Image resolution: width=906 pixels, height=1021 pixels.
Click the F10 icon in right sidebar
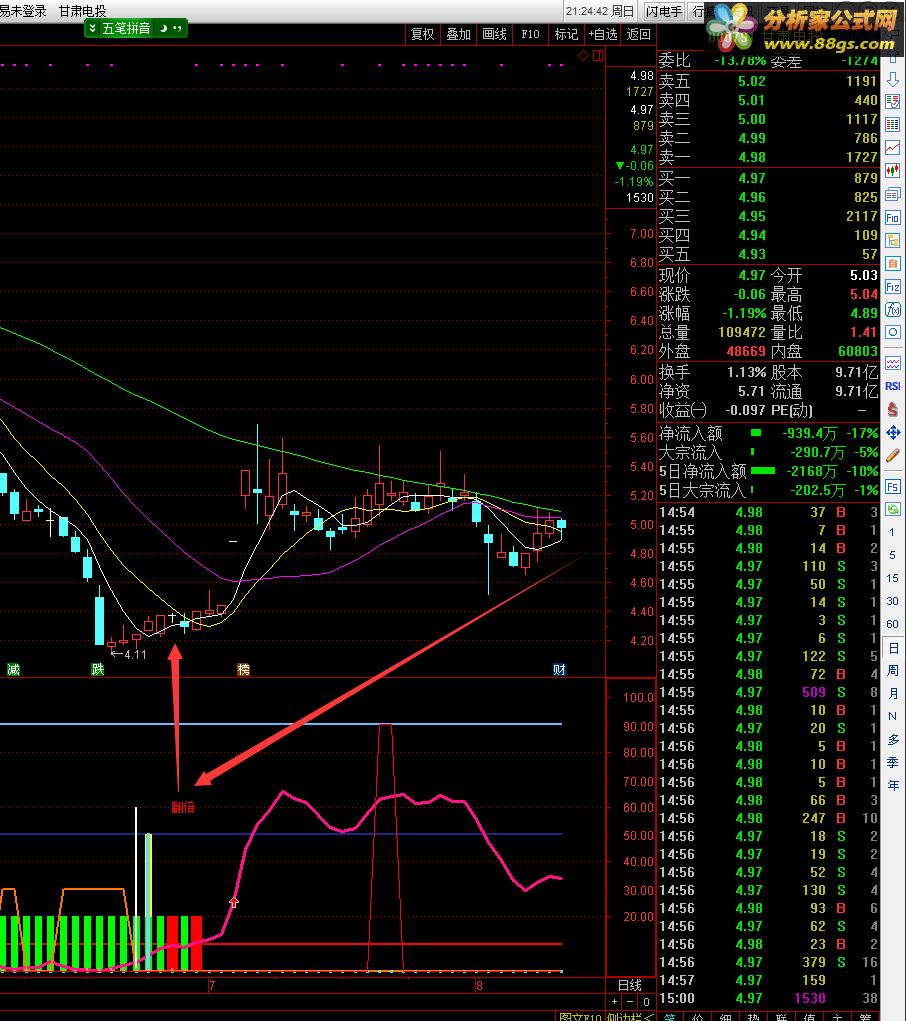click(892, 217)
